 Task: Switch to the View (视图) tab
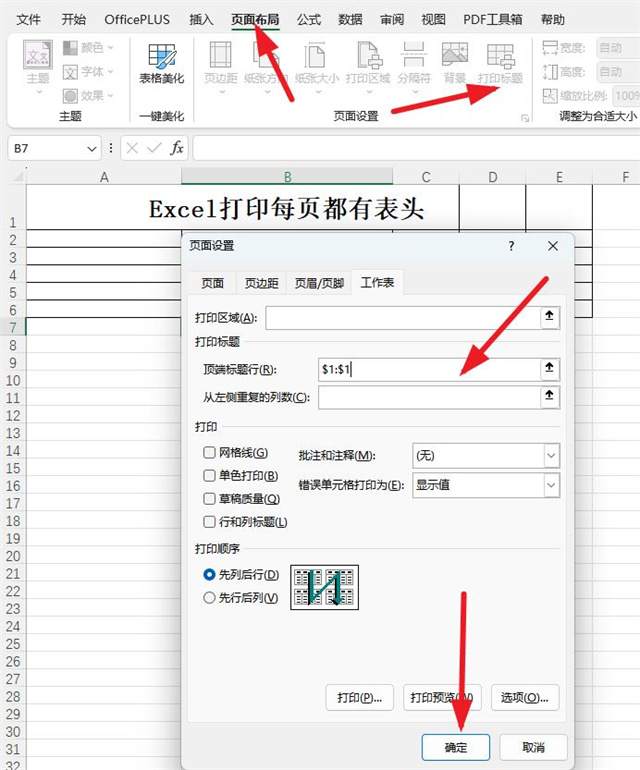tap(434, 20)
